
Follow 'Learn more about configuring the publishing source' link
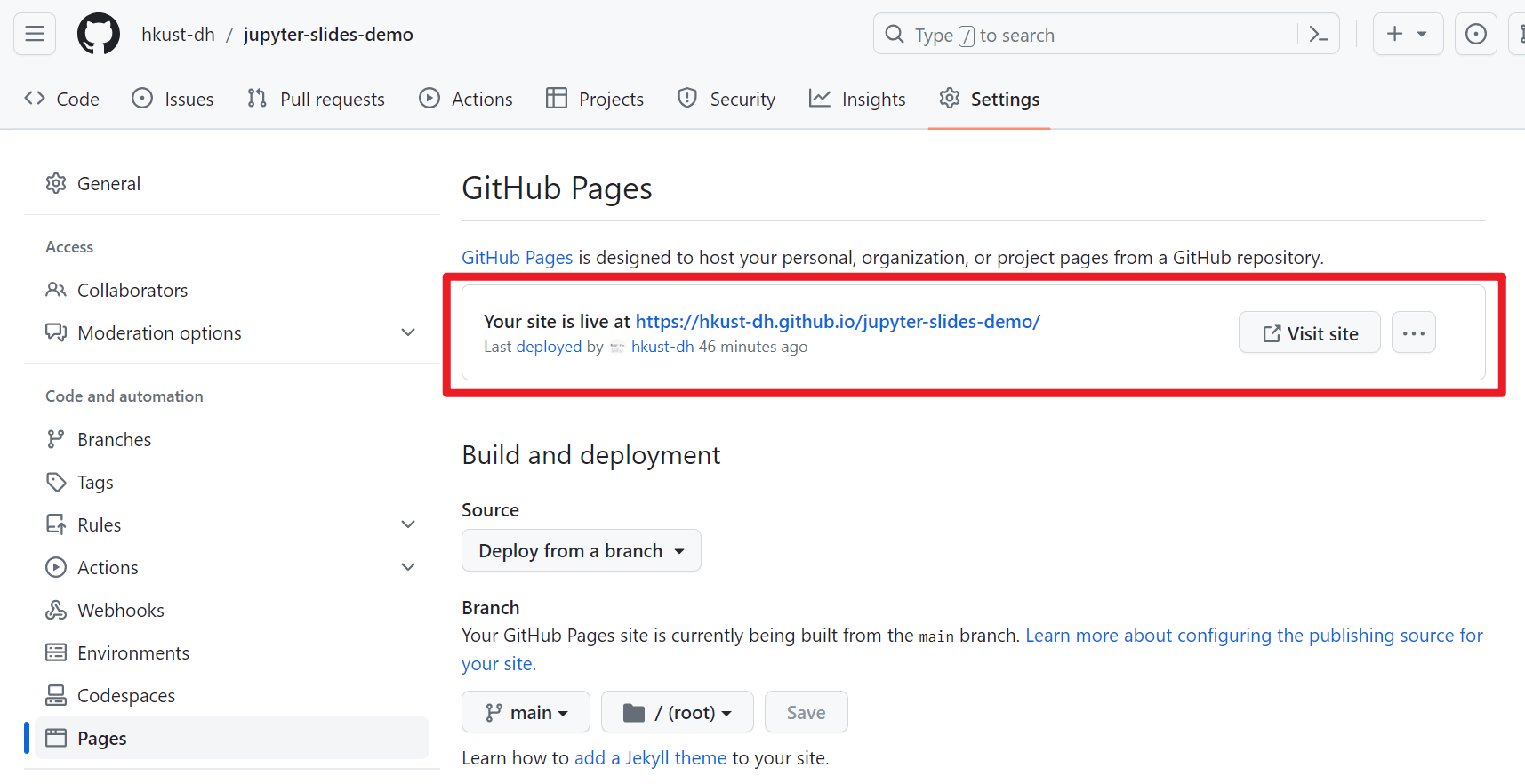click(x=1254, y=636)
